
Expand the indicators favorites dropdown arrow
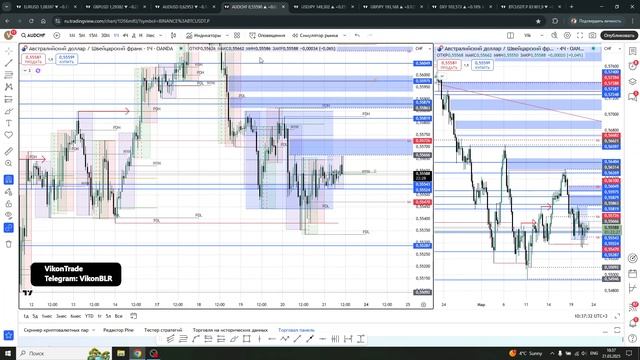(227, 36)
